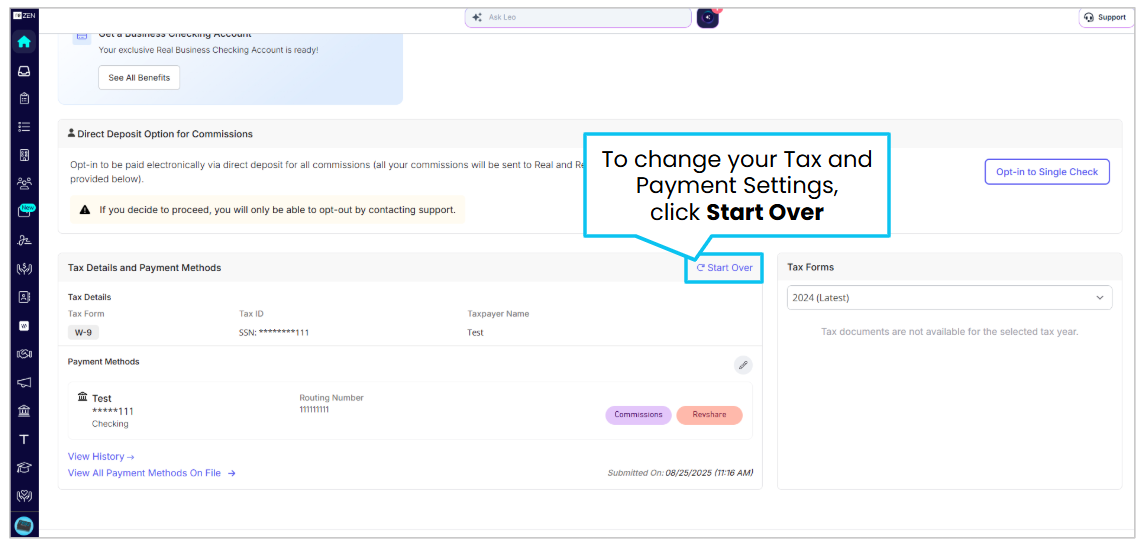This screenshot has height=547, width=1138.
Task: Open the hands holding dollar icon in sidebar
Action: coord(24,268)
